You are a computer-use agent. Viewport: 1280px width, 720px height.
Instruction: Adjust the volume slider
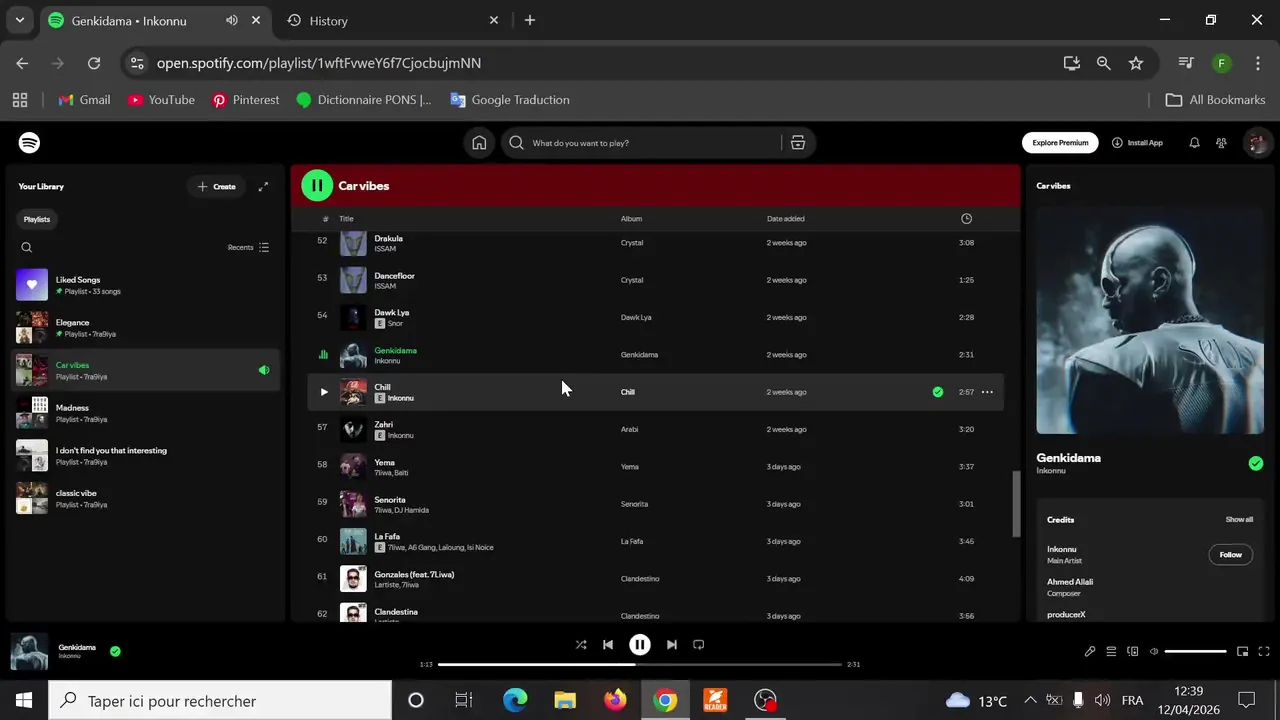coord(1196,652)
